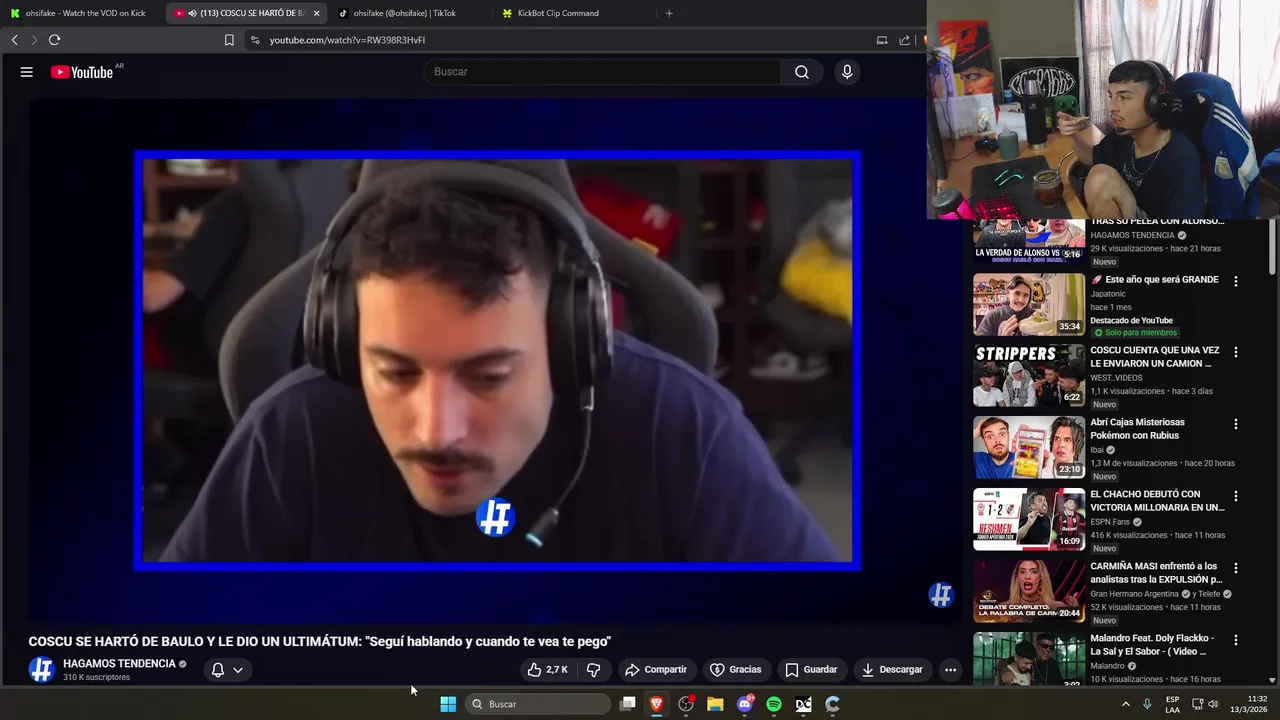Open options for the CARMIÑA MASI video

[x=1236, y=568]
